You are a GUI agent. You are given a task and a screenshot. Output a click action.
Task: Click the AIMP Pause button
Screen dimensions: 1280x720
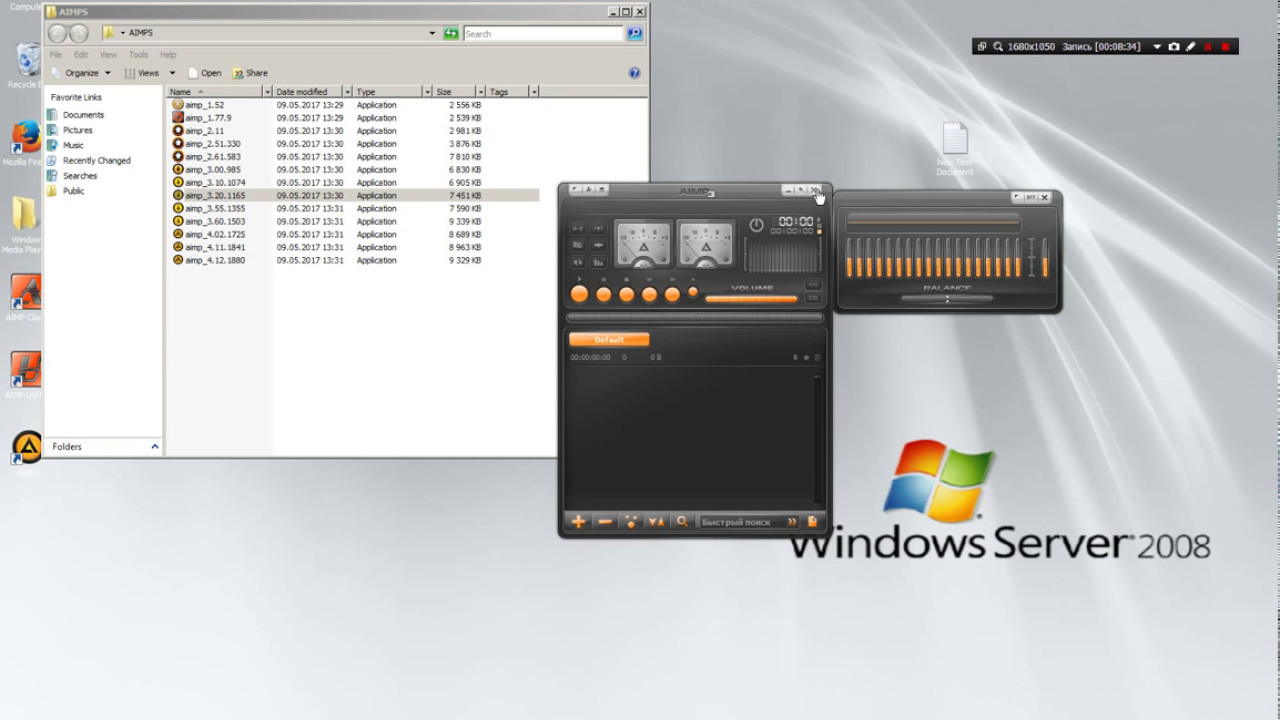(x=604, y=294)
